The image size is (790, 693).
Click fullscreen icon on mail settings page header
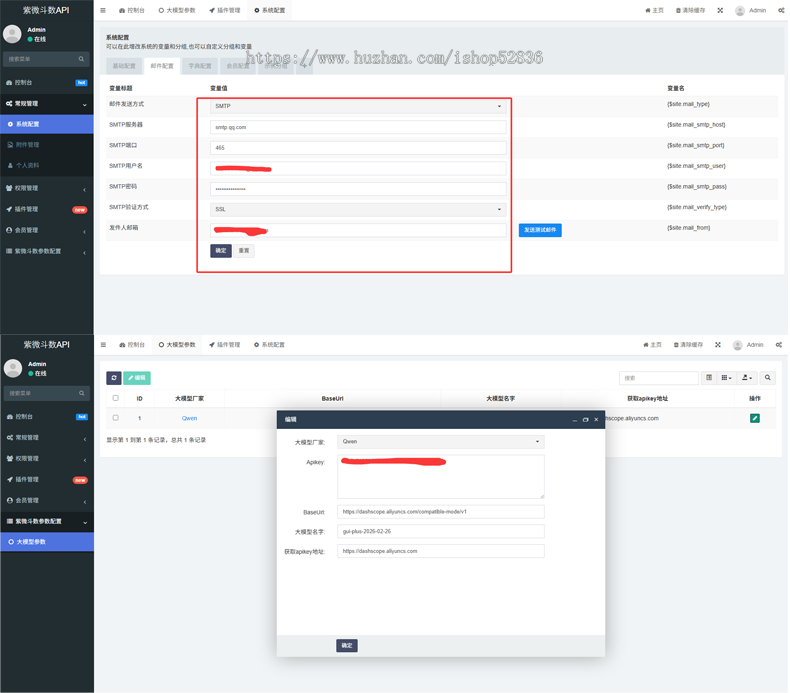pyautogui.click(x=720, y=10)
